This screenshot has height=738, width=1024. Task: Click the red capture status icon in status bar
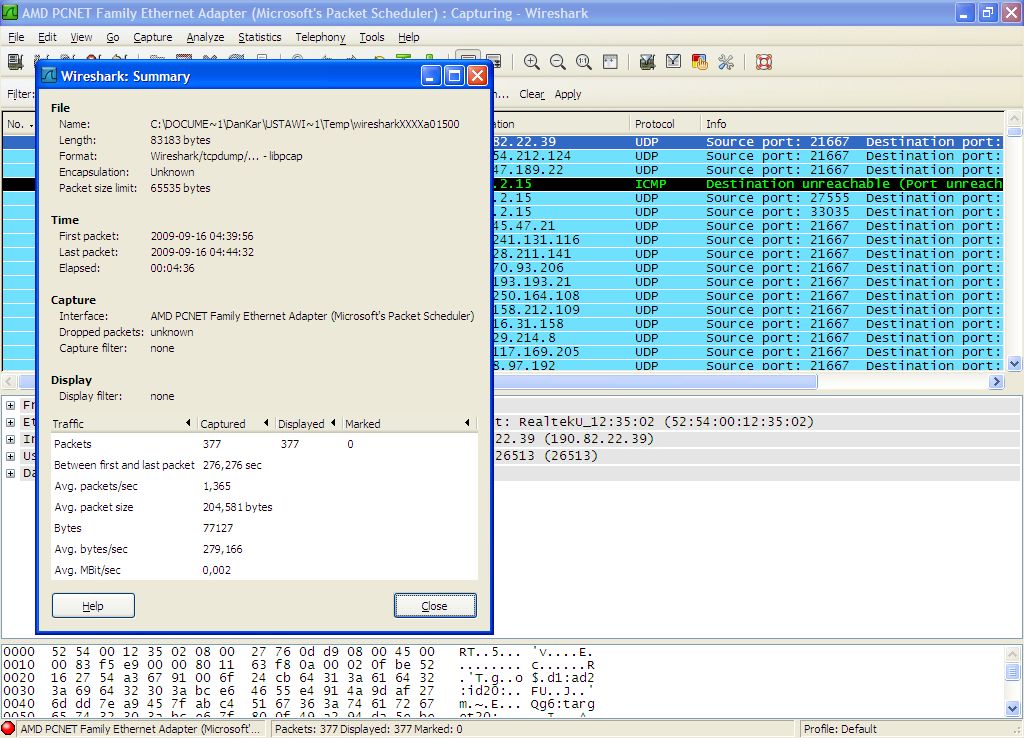(x=8, y=729)
